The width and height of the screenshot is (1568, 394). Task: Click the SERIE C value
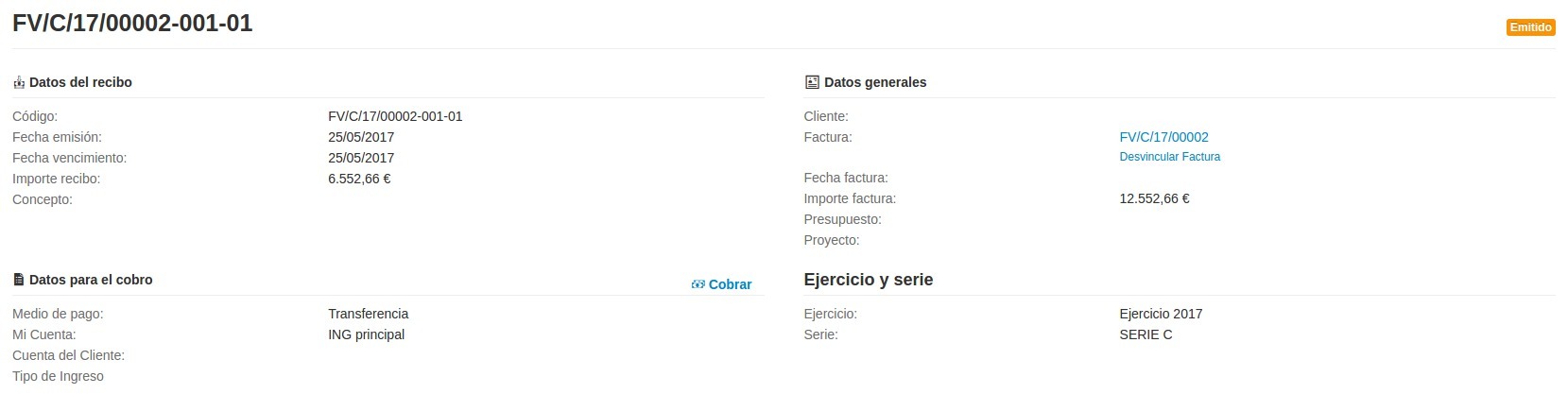point(1146,334)
